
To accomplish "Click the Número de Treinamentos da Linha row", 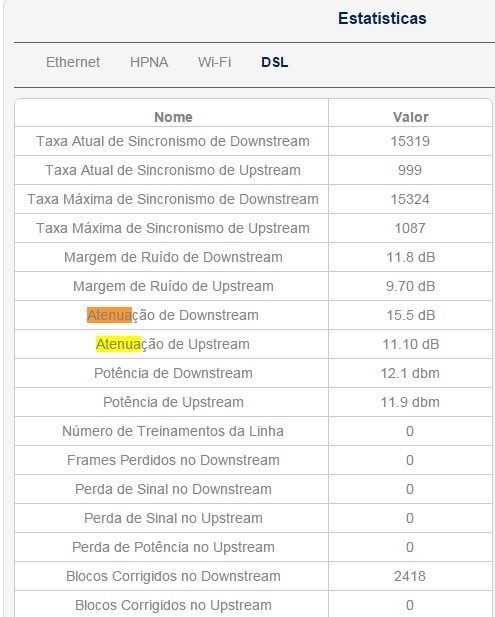I will point(253,431).
